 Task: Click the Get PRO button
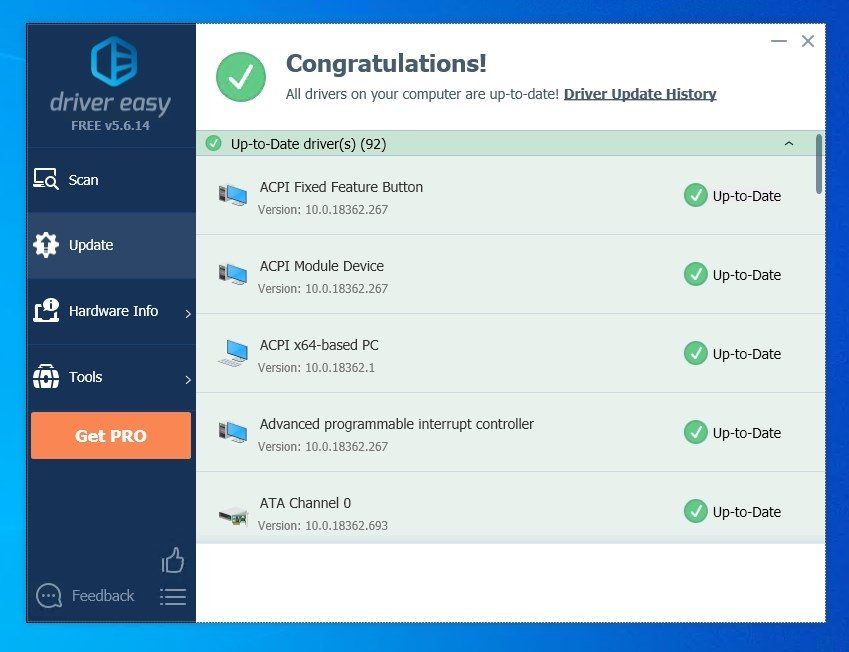(x=111, y=435)
